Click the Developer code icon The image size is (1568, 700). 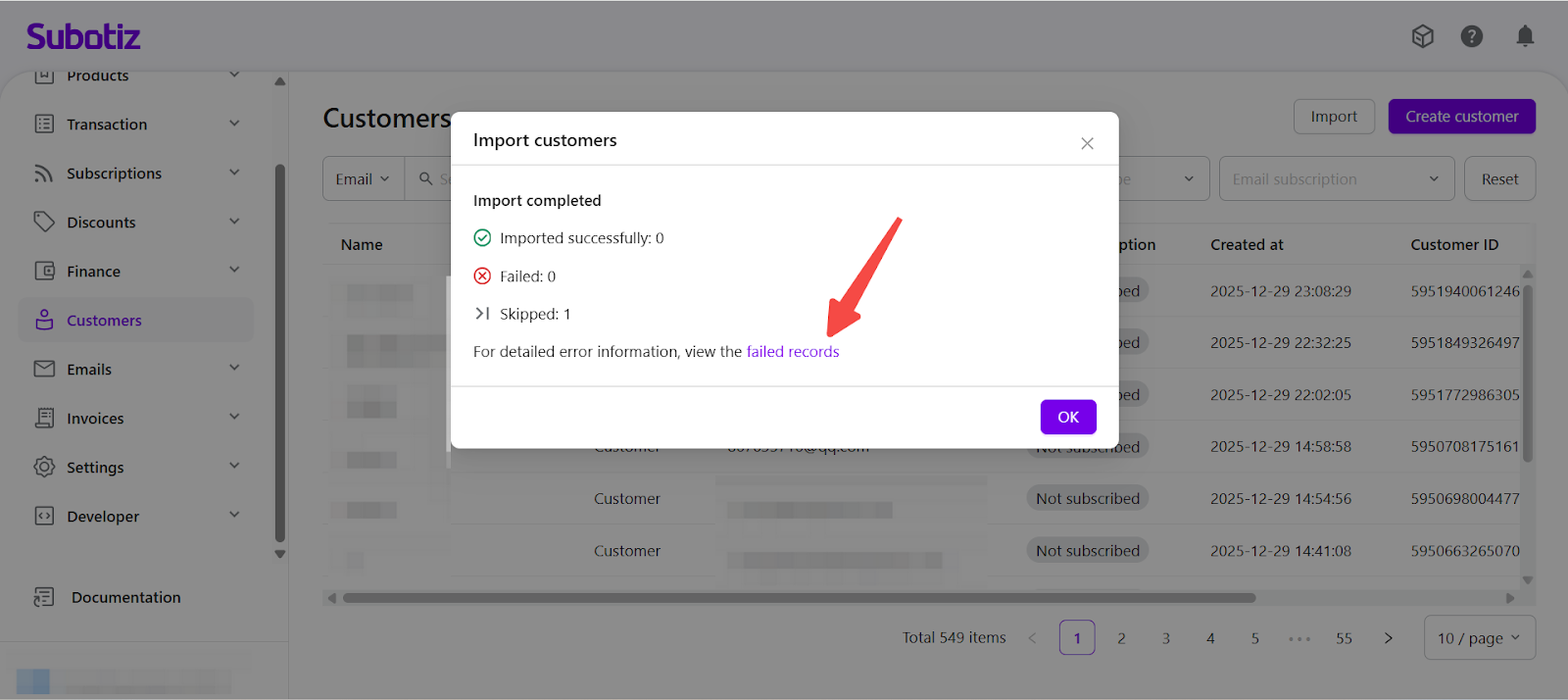44,517
